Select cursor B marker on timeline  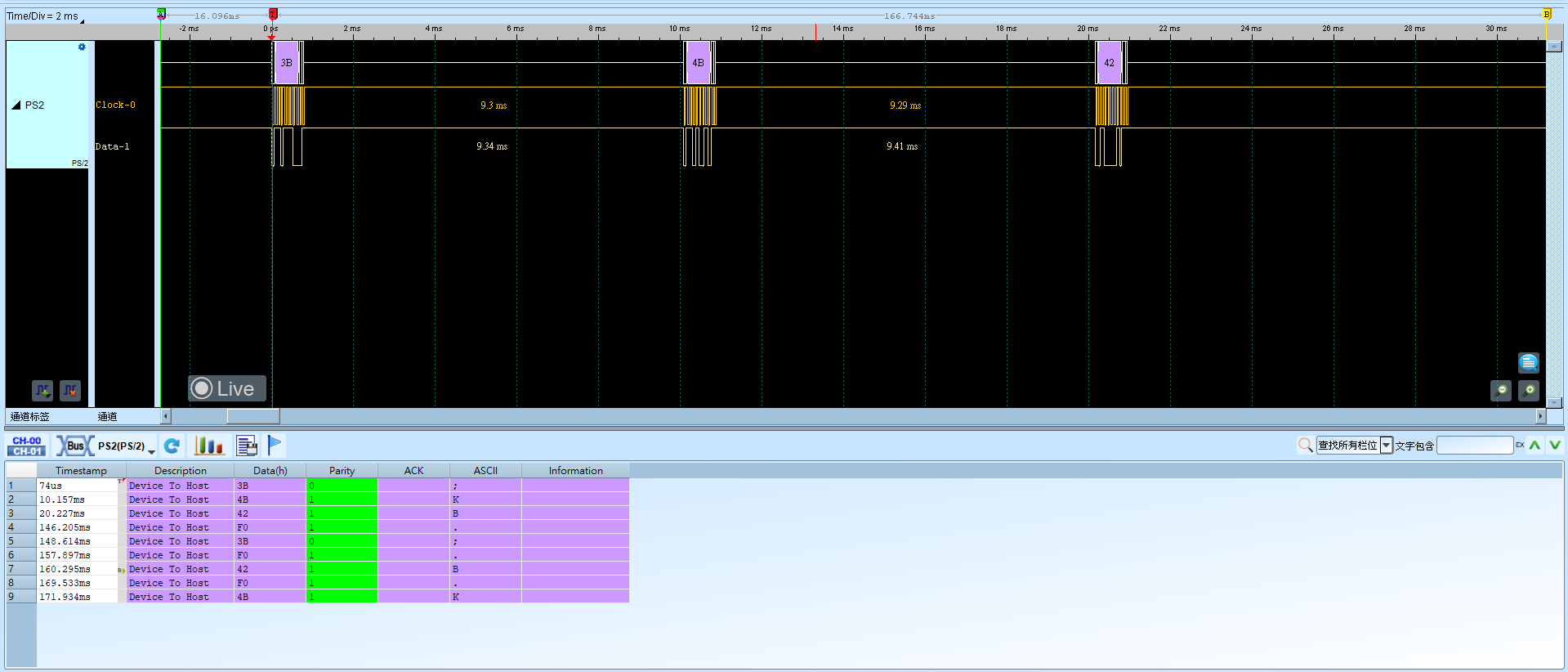1547,14
